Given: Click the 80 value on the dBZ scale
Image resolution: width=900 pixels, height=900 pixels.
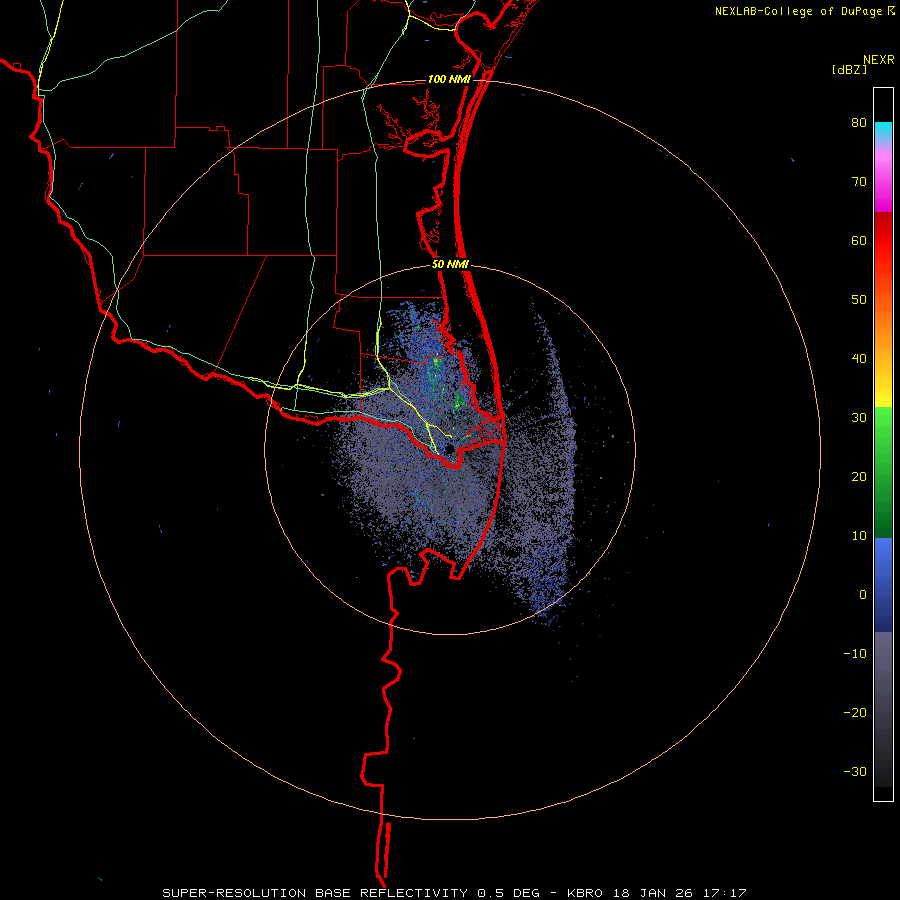Looking at the screenshot, I should 859,123.
